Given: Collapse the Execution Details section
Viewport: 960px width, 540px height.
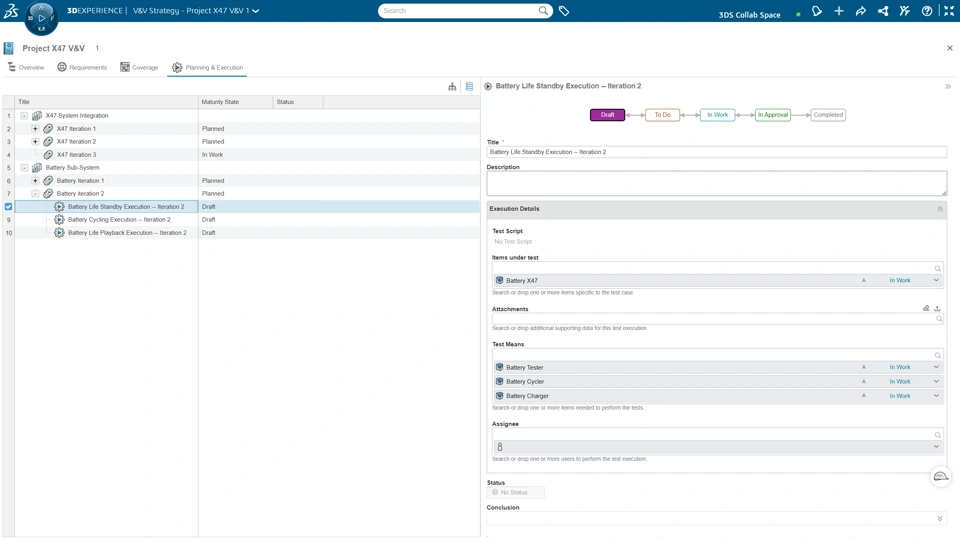Looking at the screenshot, I should pyautogui.click(x=940, y=209).
